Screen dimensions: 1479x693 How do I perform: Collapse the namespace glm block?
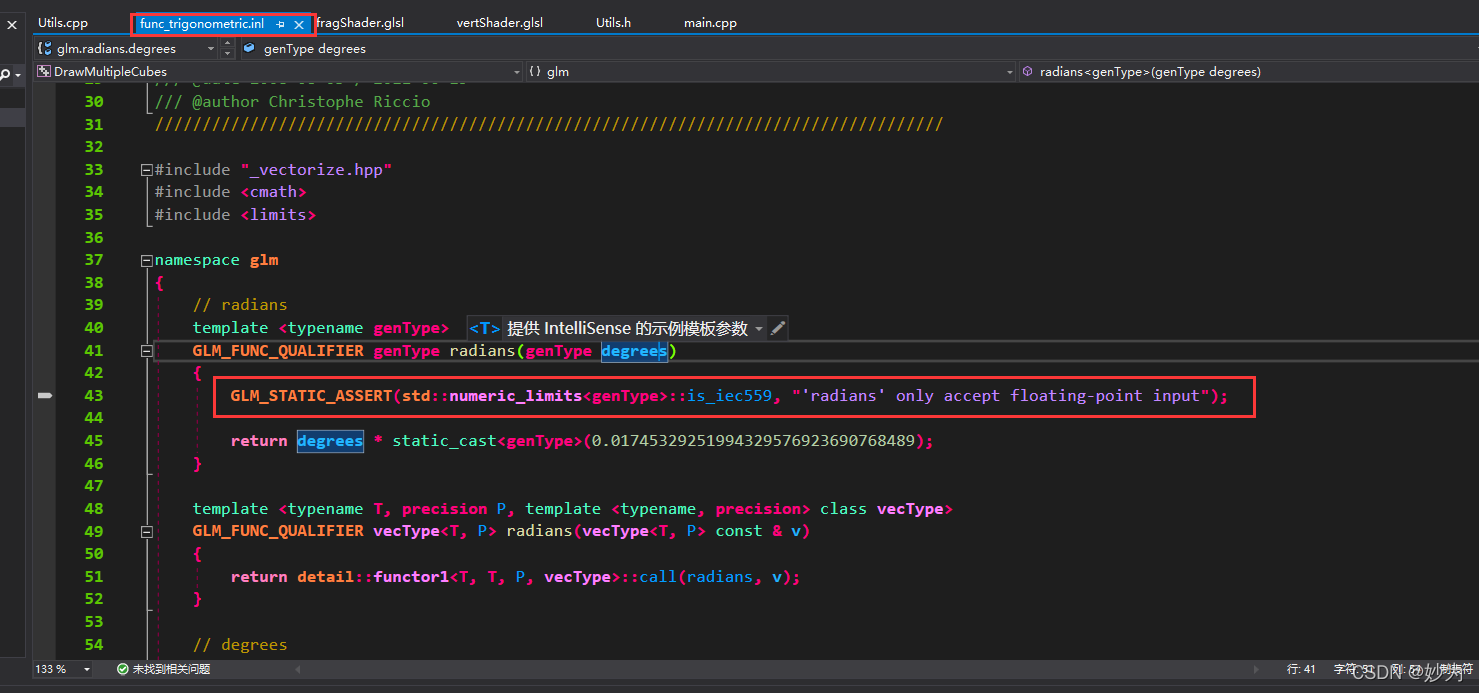[x=147, y=260]
